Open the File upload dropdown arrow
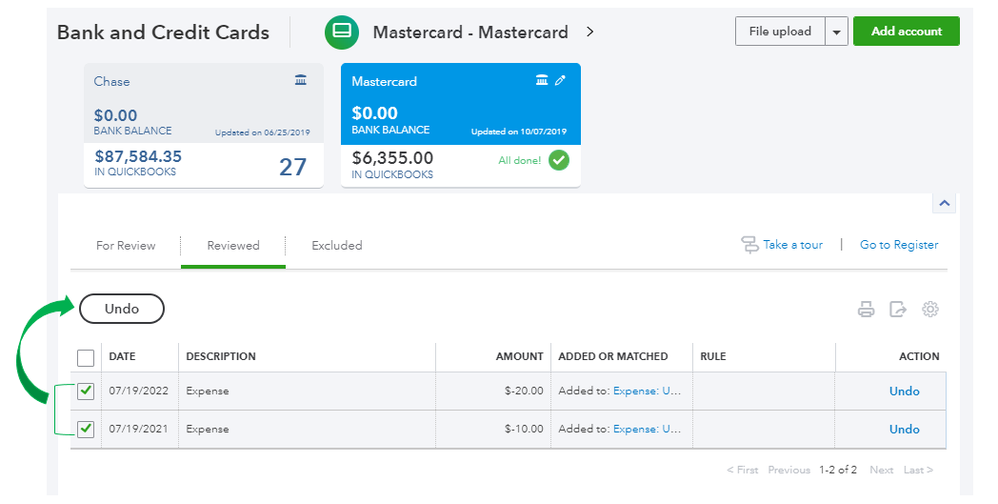The width and height of the screenshot is (998, 504). [x=836, y=32]
